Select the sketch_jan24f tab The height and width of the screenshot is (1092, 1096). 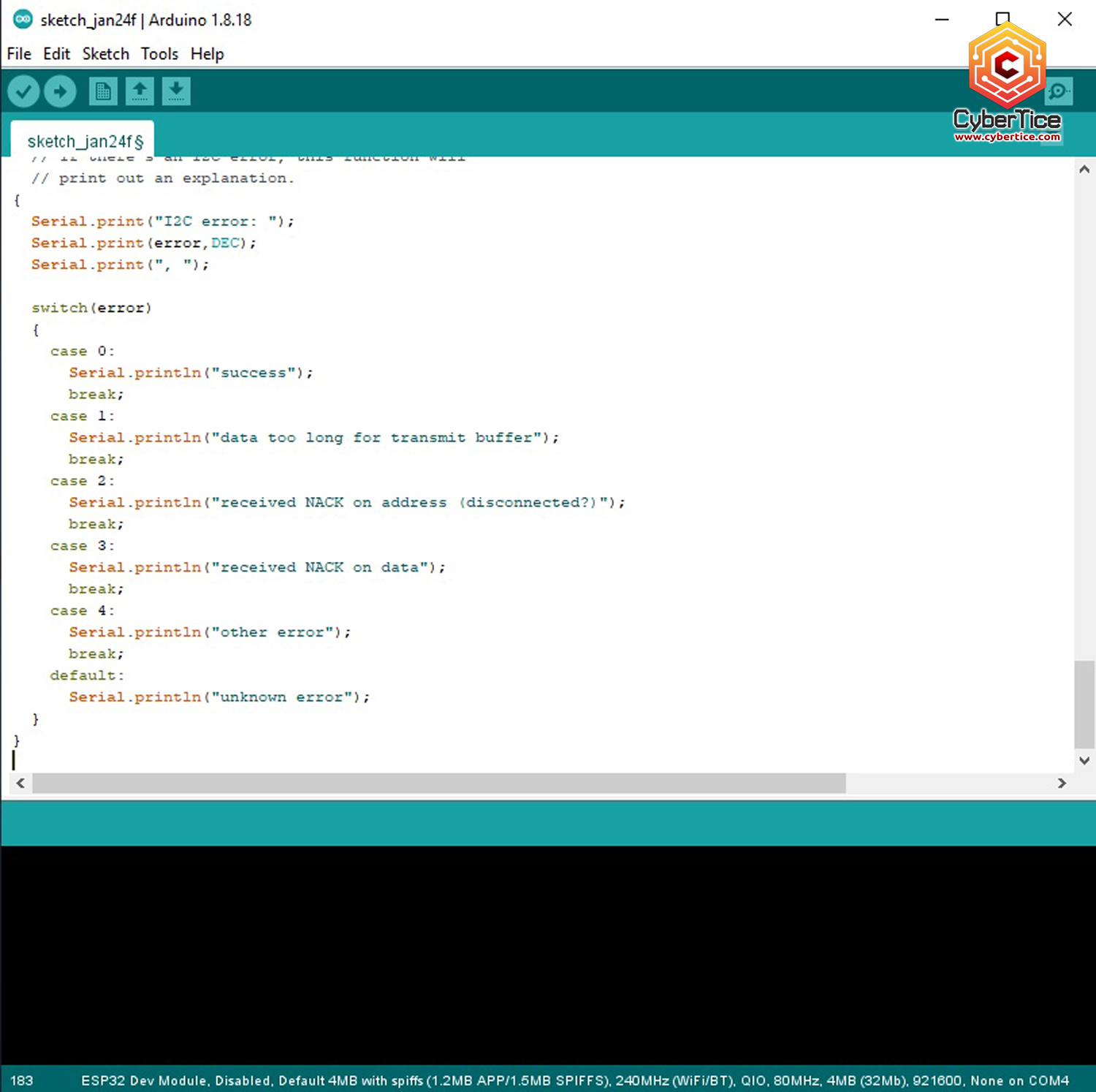[85, 141]
